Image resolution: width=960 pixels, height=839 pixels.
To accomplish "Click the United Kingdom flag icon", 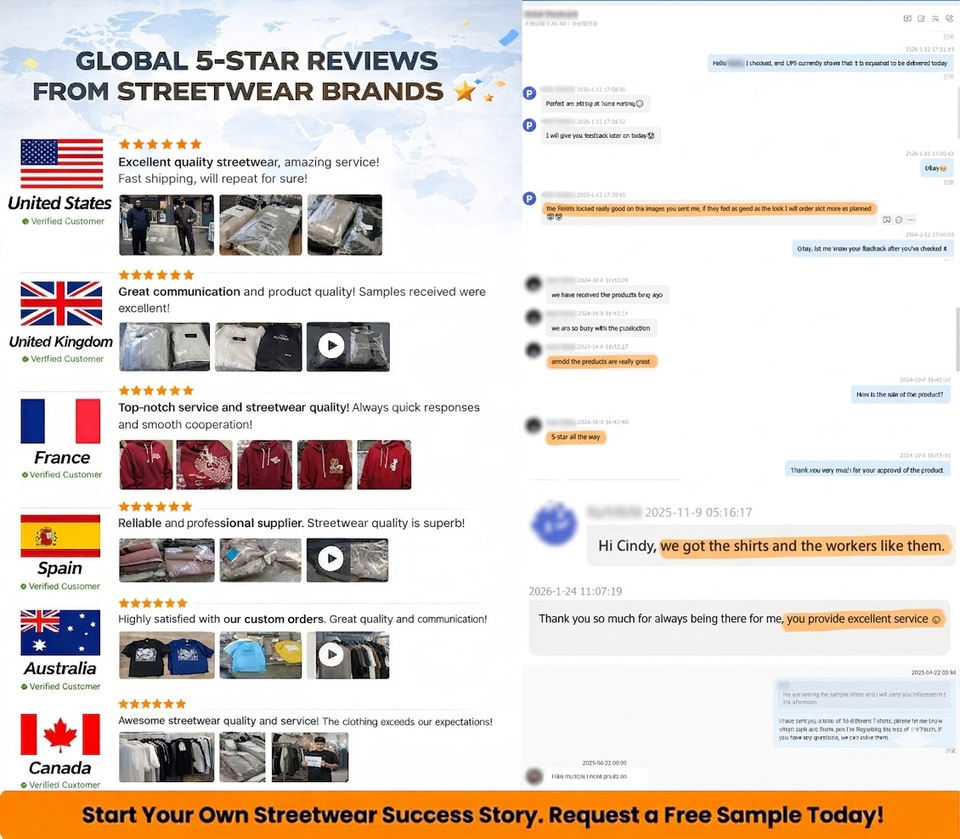I will pos(62,303).
